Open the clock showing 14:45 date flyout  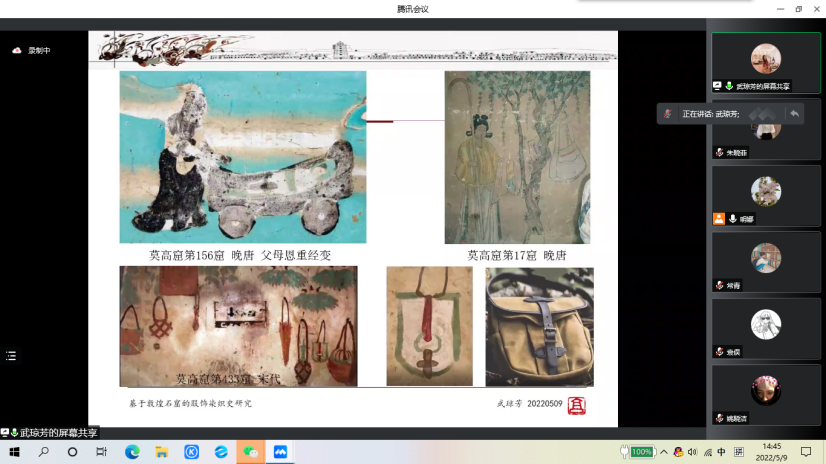[x=771, y=452]
